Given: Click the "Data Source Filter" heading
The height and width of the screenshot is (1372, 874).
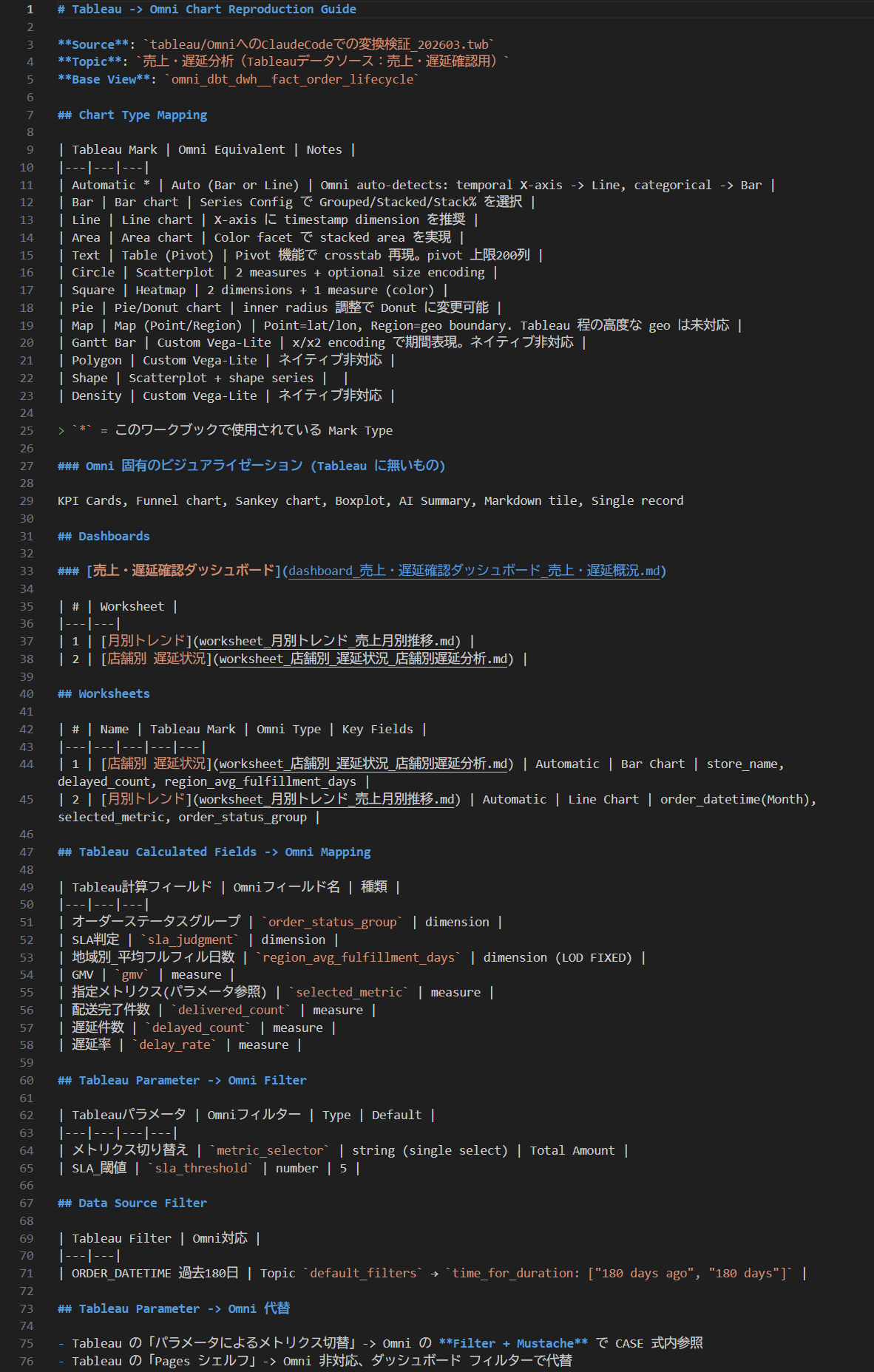Looking at the screenshot, I should tap(143, 1203).
